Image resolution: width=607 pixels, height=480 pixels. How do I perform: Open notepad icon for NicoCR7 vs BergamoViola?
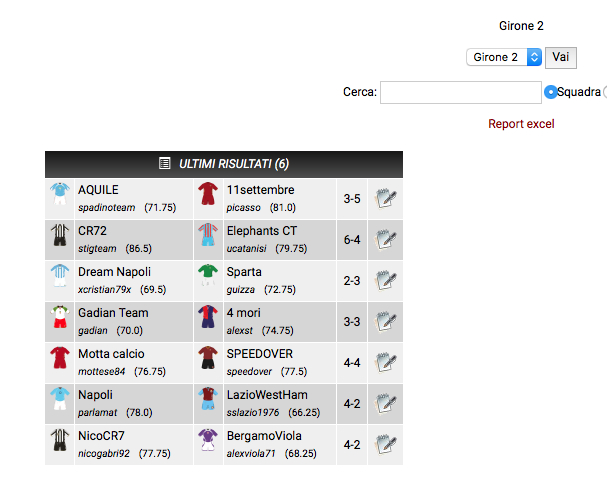(384, 444)
